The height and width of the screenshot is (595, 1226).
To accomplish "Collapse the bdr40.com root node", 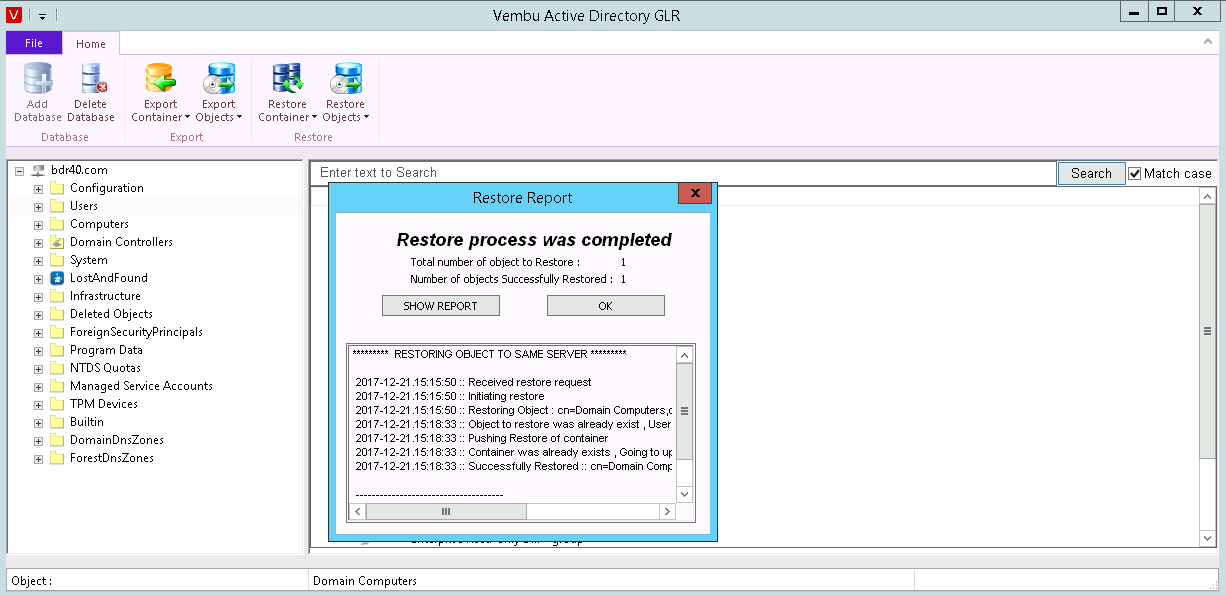I will click(20, 170).
